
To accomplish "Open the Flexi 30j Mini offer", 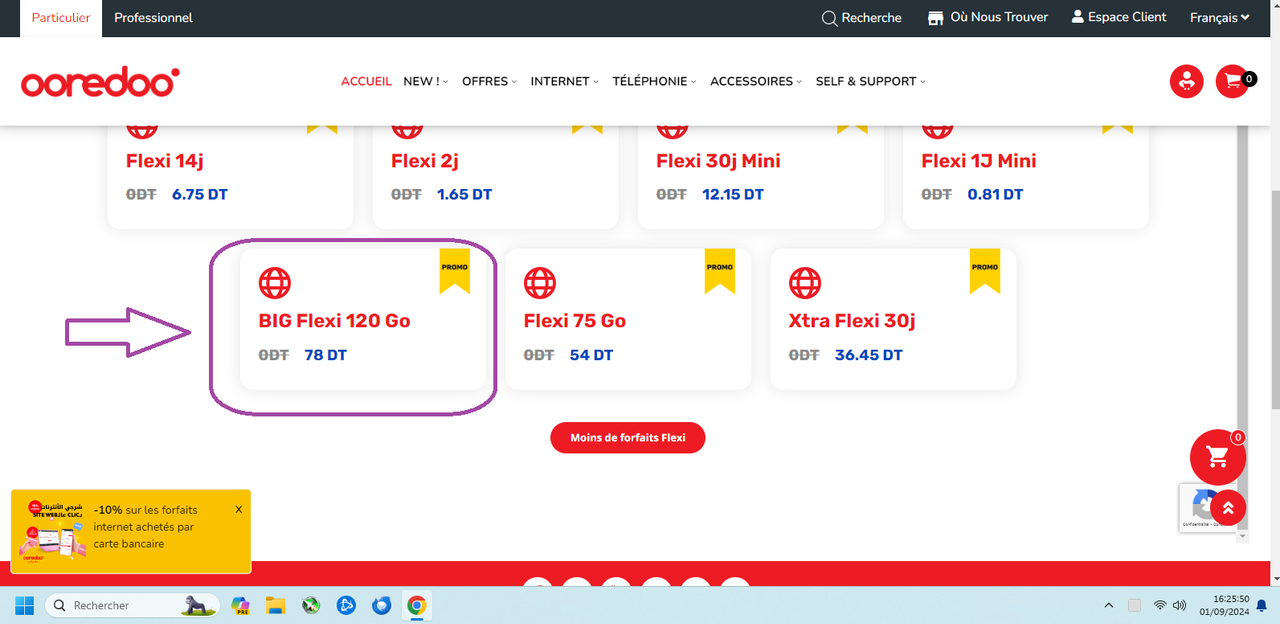I will [x=718, y=161].
